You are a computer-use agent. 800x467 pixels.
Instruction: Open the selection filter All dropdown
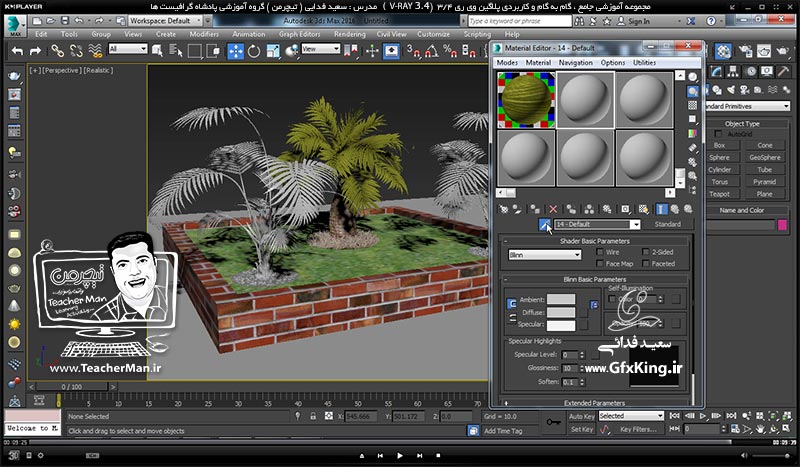[x=128, y=49]
